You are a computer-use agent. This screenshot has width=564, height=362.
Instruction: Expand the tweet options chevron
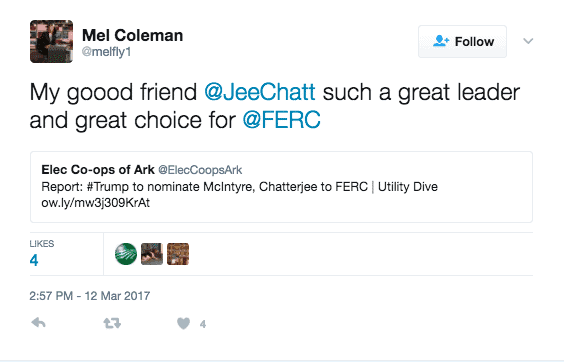coord(528,41)
